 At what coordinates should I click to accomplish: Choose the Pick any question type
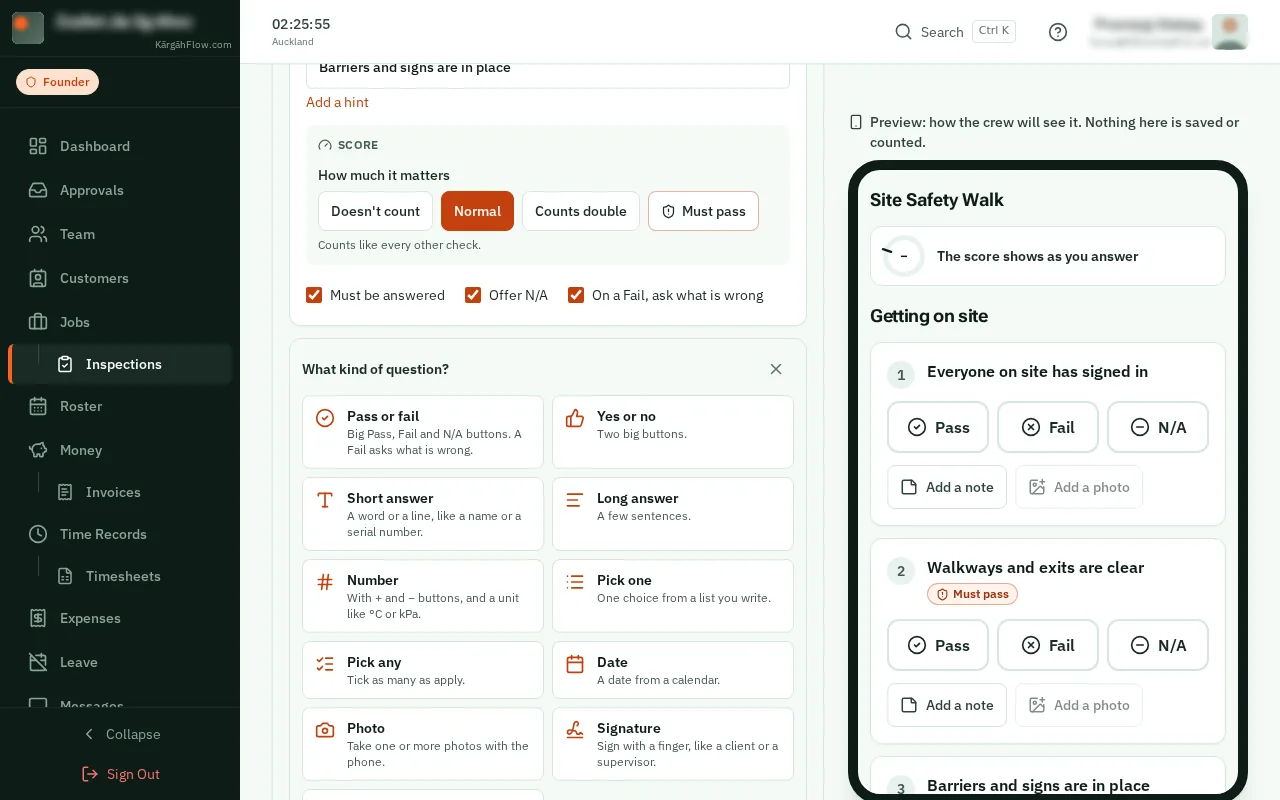tap(423, 670)
